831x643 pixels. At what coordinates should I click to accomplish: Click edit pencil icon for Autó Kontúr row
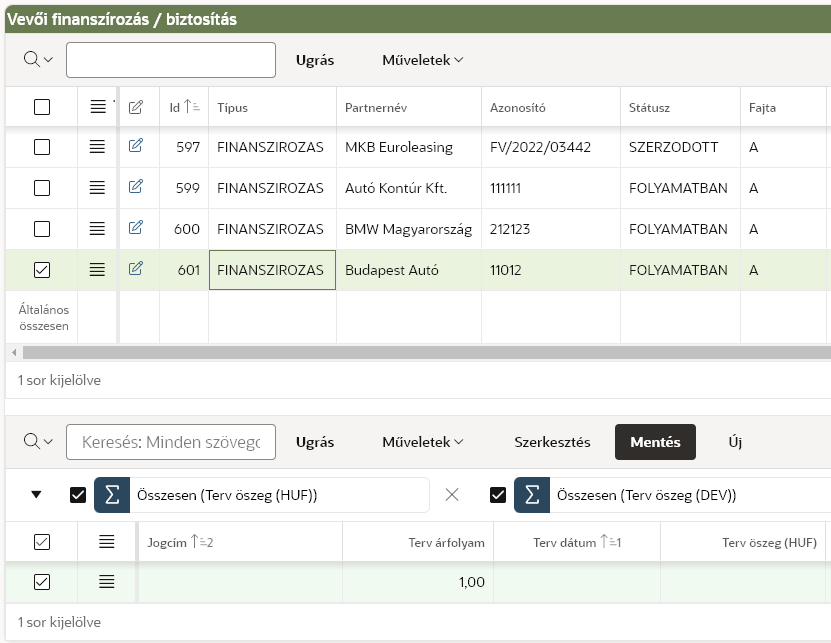point(136,187)
